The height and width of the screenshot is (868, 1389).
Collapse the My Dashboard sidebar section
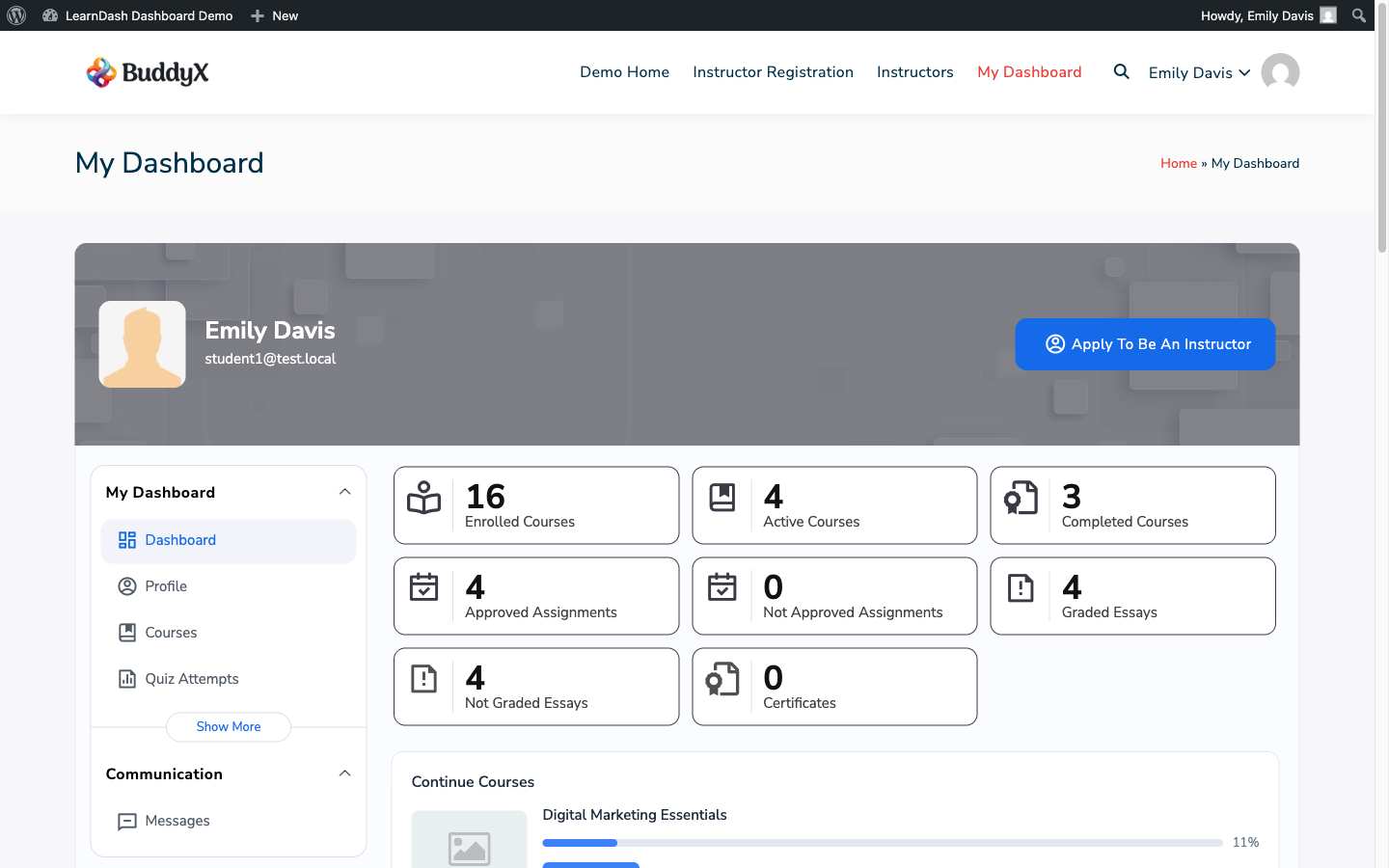point(344,491)
